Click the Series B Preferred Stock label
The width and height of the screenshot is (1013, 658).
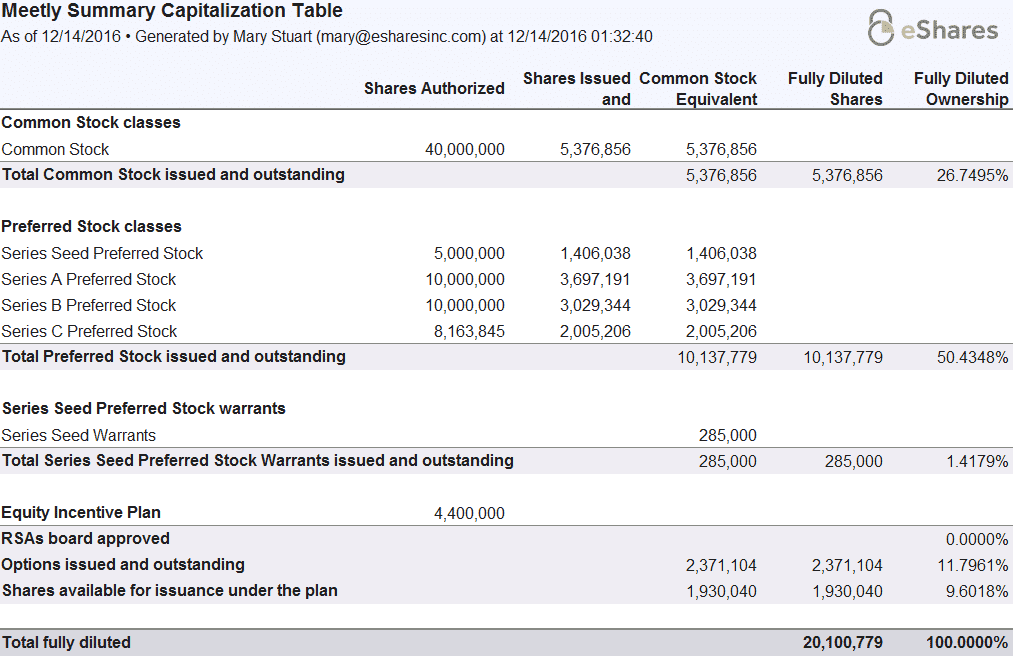[89, 305]
